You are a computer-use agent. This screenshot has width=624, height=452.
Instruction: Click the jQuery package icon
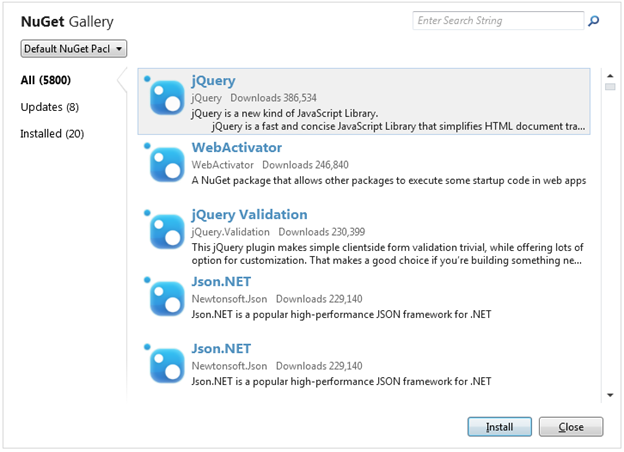tap(166, 97)
